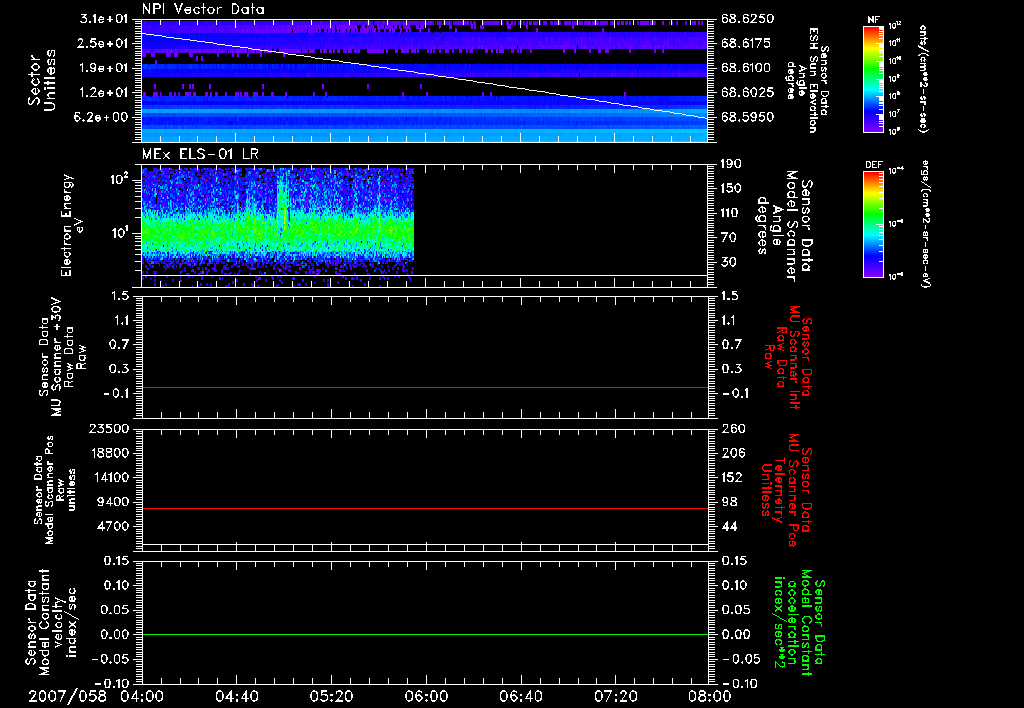
Task: Click the "110" scanner angle tick value
Action: 731,213
